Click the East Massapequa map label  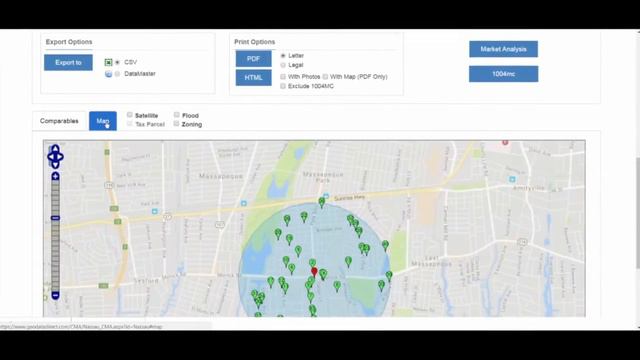click(431, 261)
